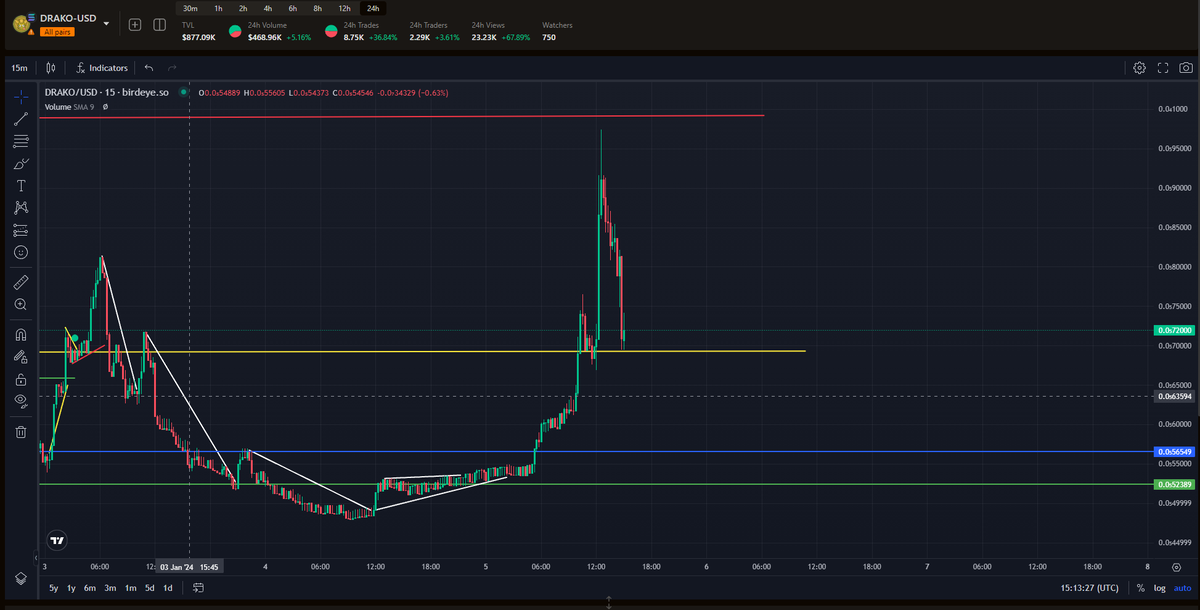Take a chart snapshot with camera icon
Screen dimensions: 1200x610
(x=1185, y=68)
